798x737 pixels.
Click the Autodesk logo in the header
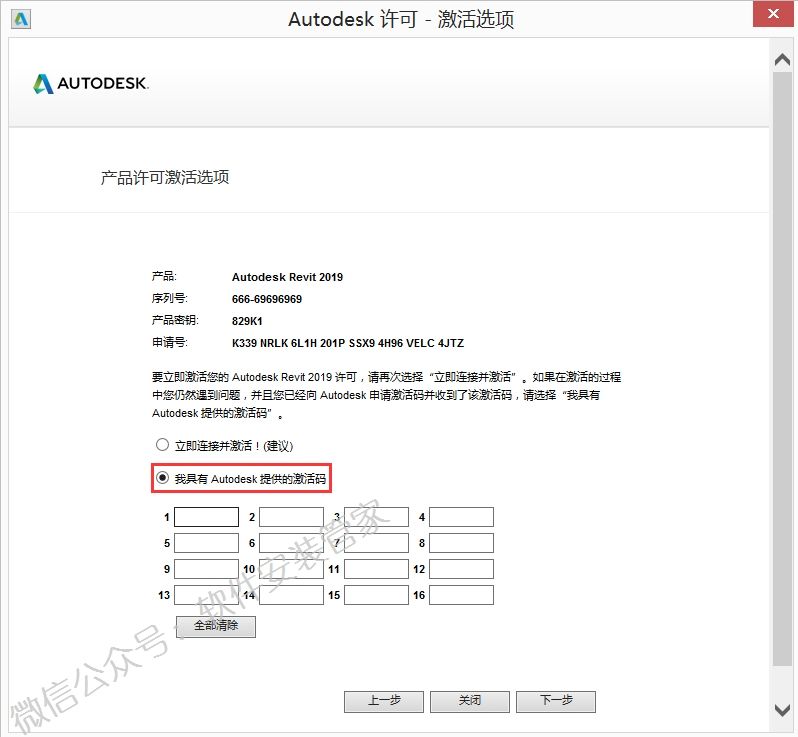(91, 84)
